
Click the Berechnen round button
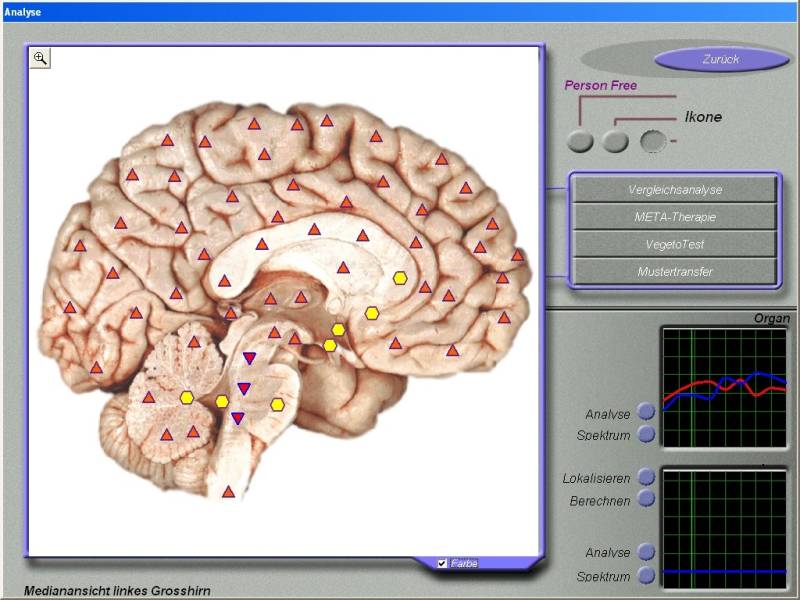(x=646, y=498)
